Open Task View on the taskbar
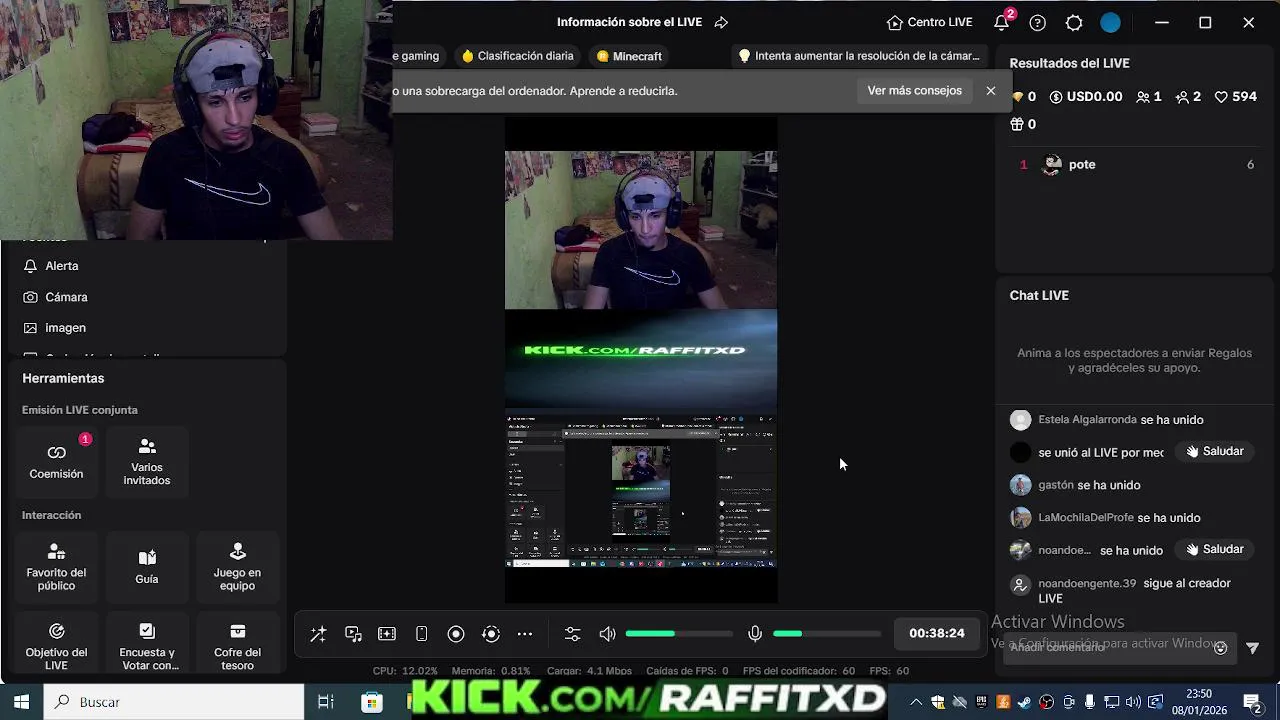 [326, 702]
